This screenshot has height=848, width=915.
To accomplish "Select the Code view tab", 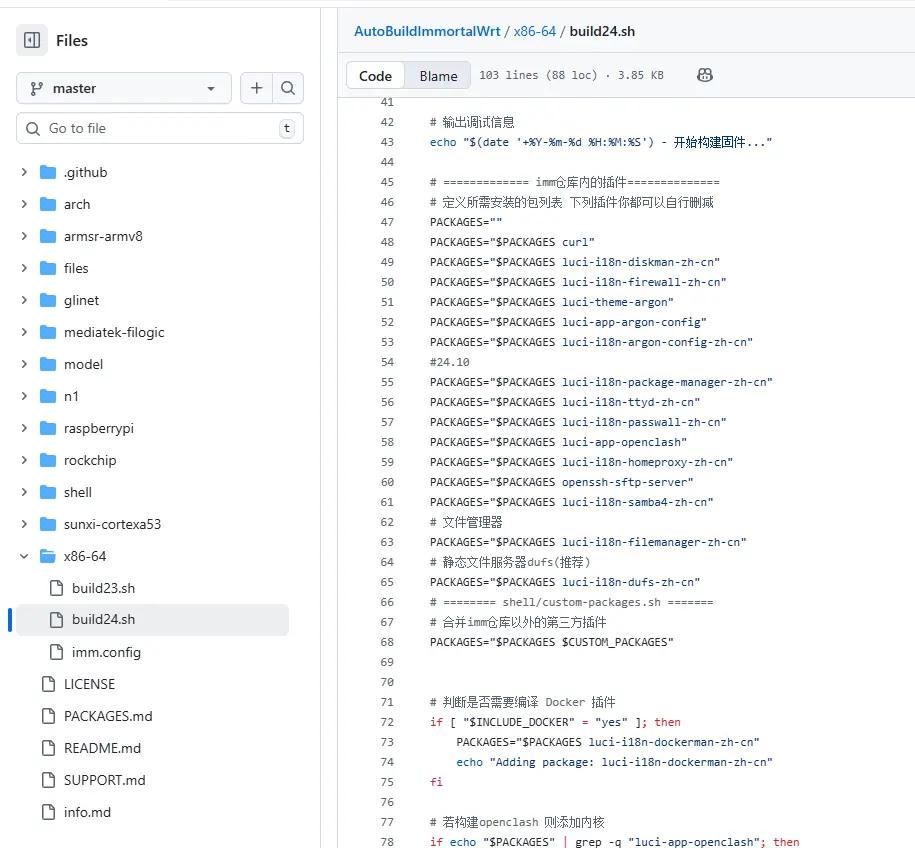I will point(376,76).
